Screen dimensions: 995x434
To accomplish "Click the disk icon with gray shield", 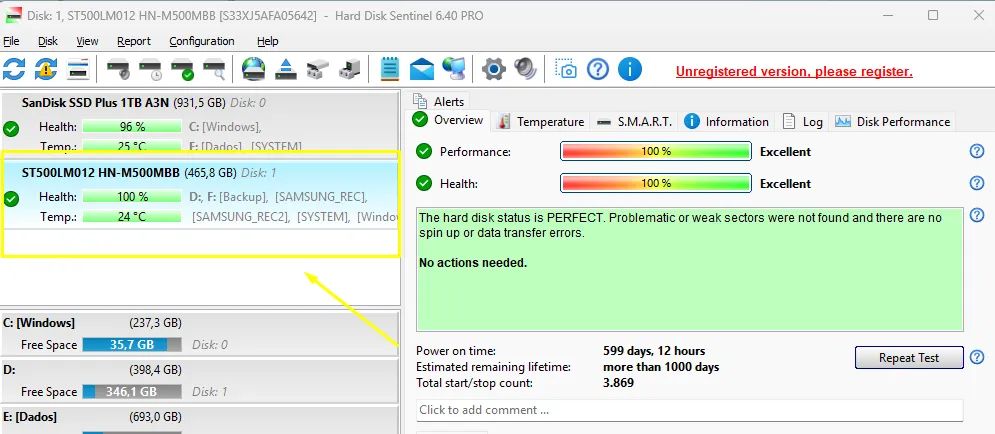I will coord(119,69).
